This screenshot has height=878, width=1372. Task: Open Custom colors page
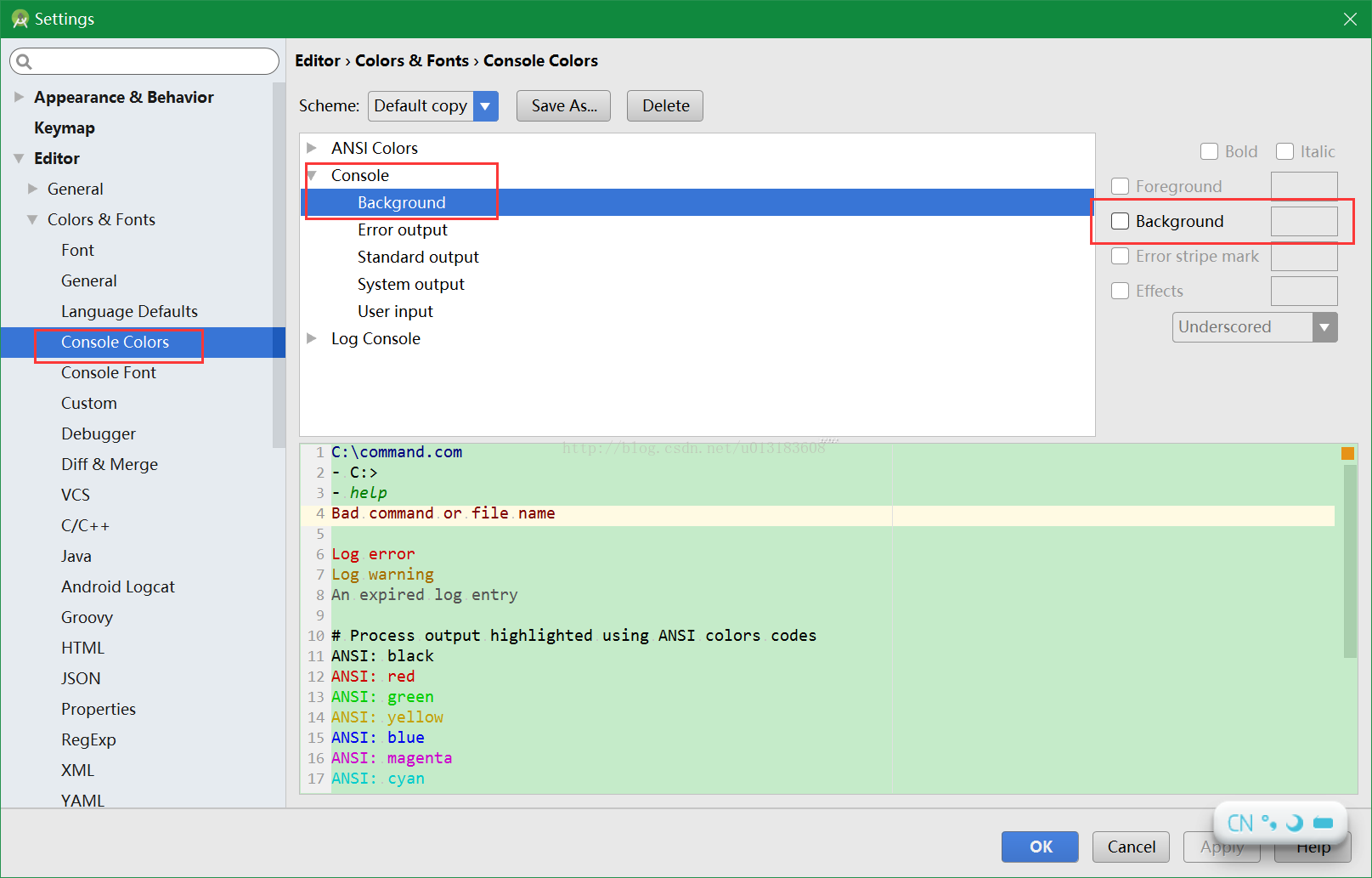tap(89, 403)
